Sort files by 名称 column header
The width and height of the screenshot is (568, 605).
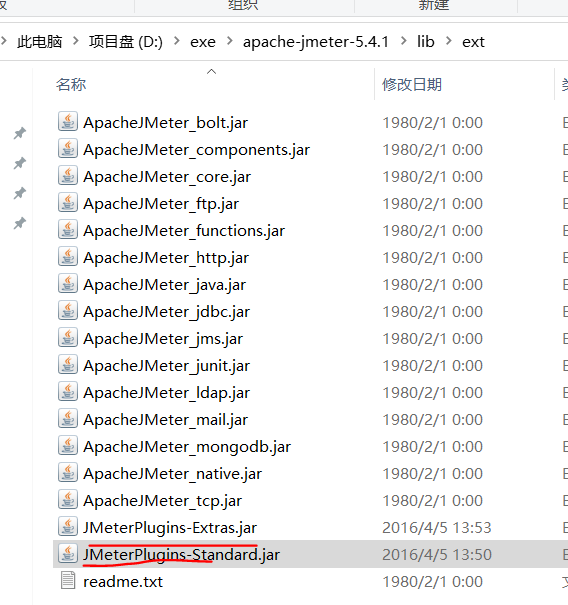pos(71,84)
